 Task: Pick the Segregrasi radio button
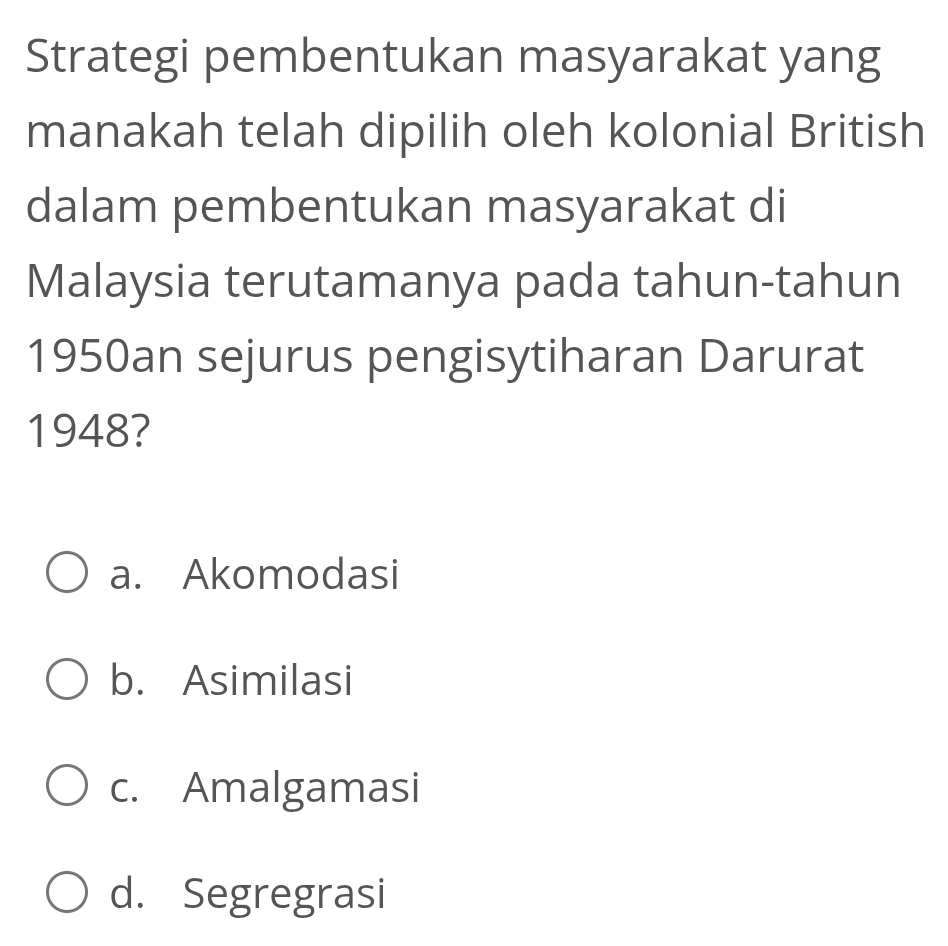68,892
